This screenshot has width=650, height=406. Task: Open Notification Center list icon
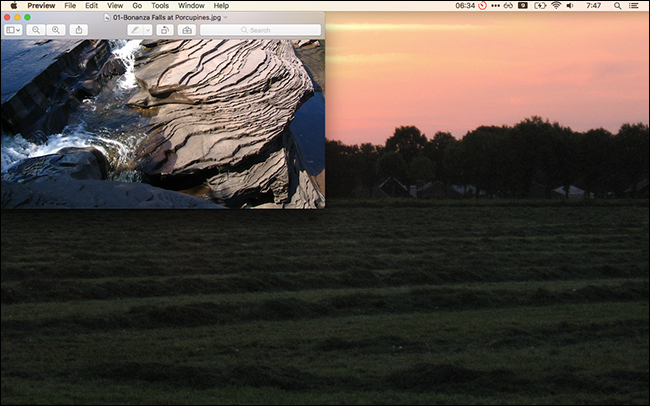[x=633, y=5]
